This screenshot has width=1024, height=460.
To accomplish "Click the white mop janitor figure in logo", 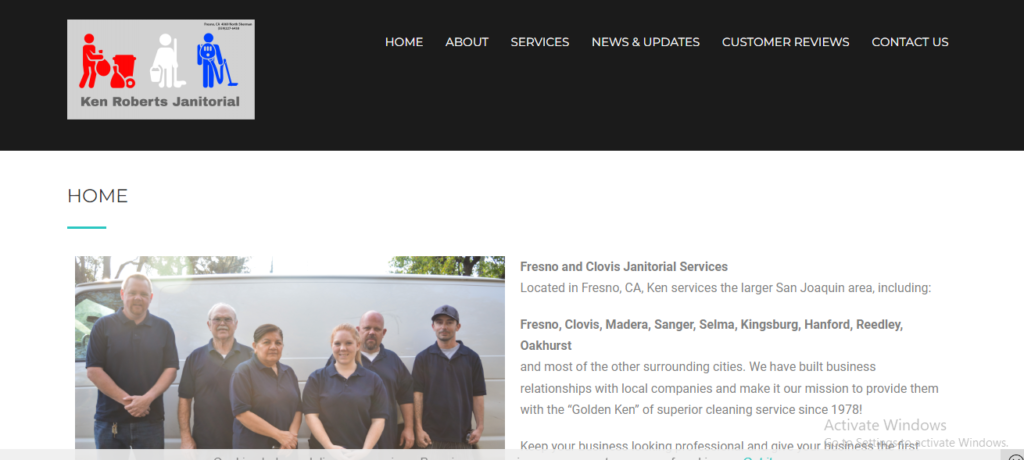I will 167,61.
